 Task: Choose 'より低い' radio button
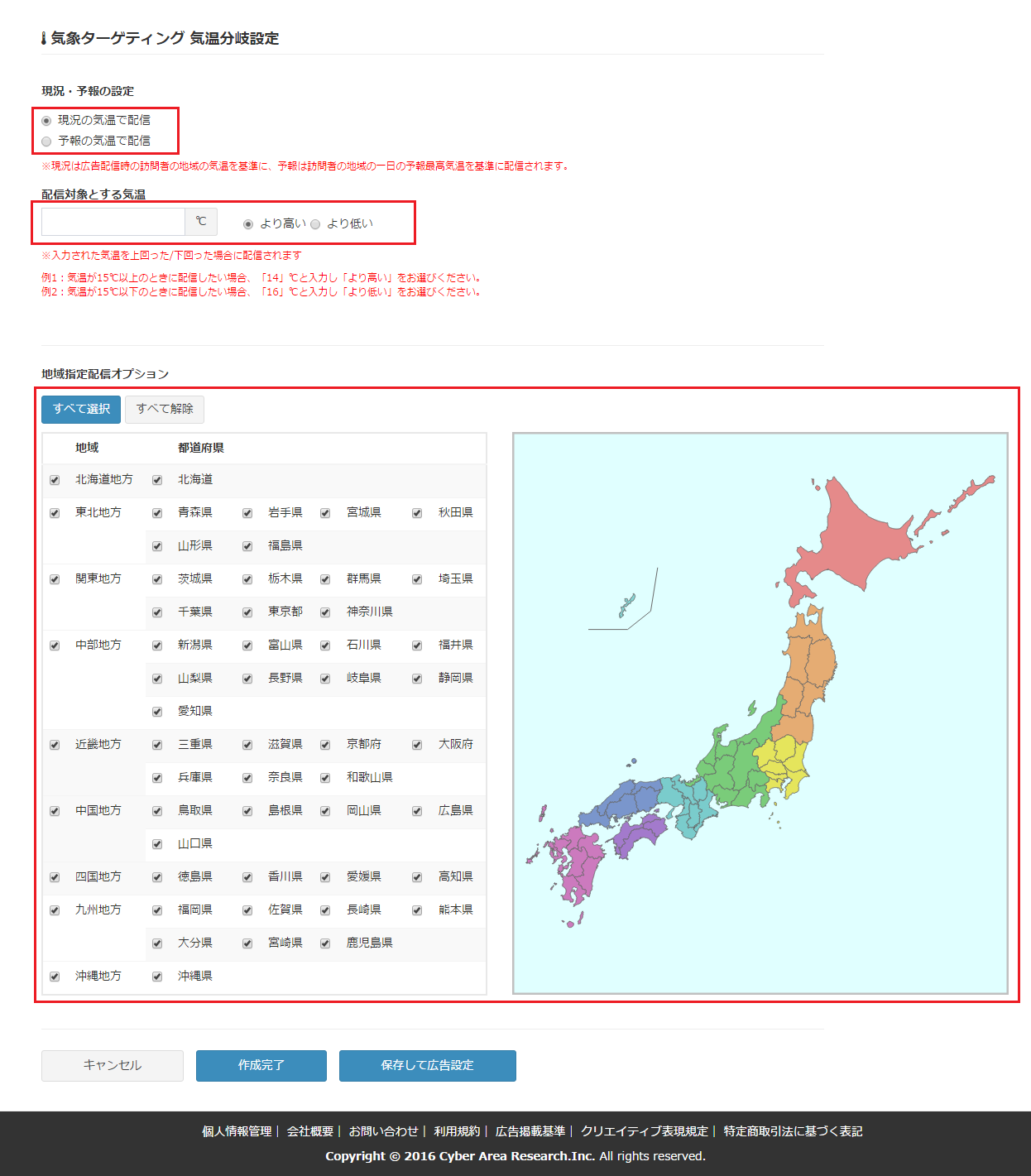tap(315, 224)
